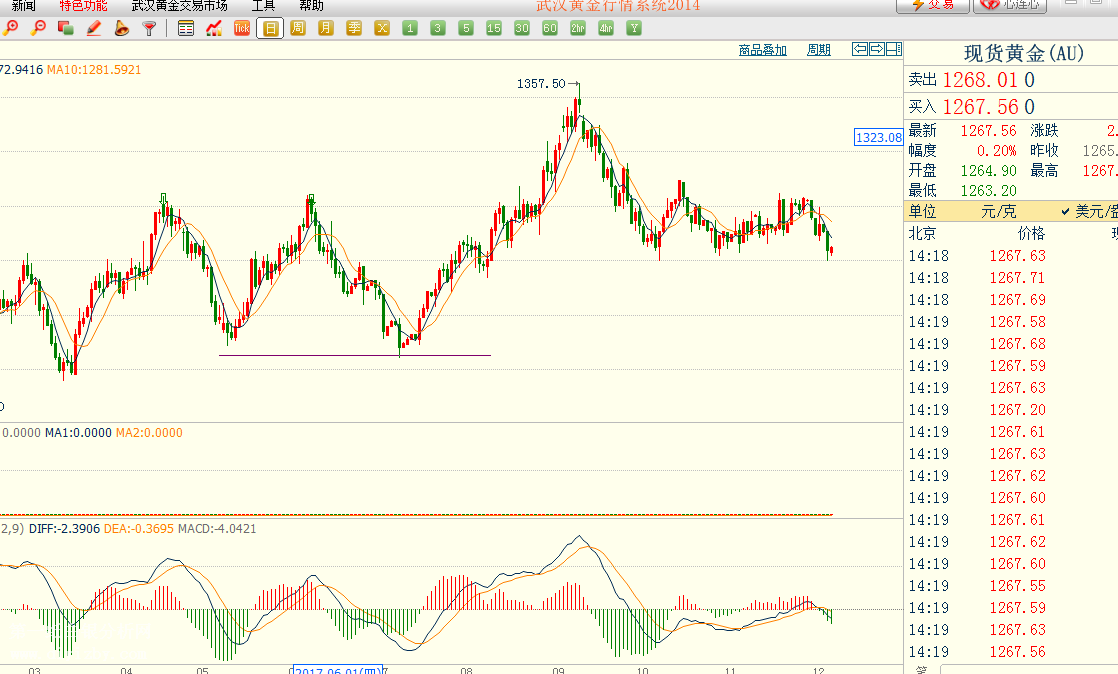Click the 2017 date marker on timeline
Viewport: 1118px width, 674px height.
click(x=337, y=670)
